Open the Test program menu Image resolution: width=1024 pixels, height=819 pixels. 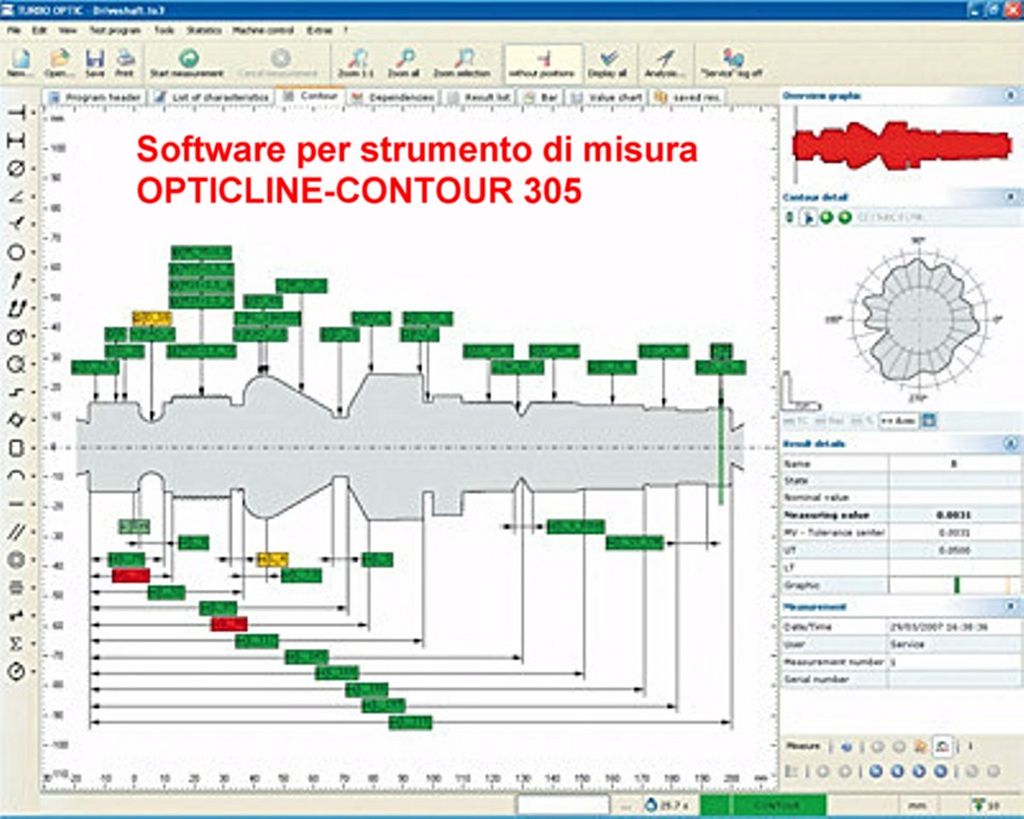pos(115,30)
